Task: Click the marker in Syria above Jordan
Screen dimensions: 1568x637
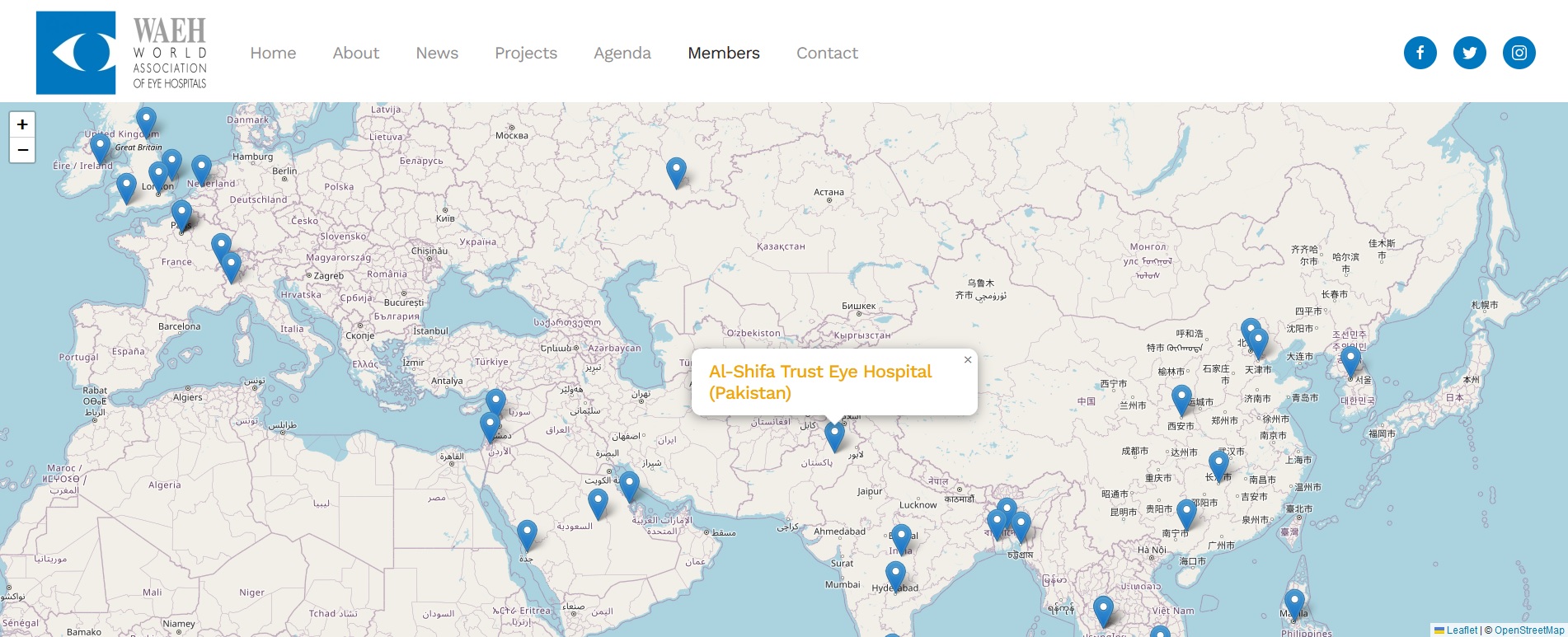Action: coord(495,404)
